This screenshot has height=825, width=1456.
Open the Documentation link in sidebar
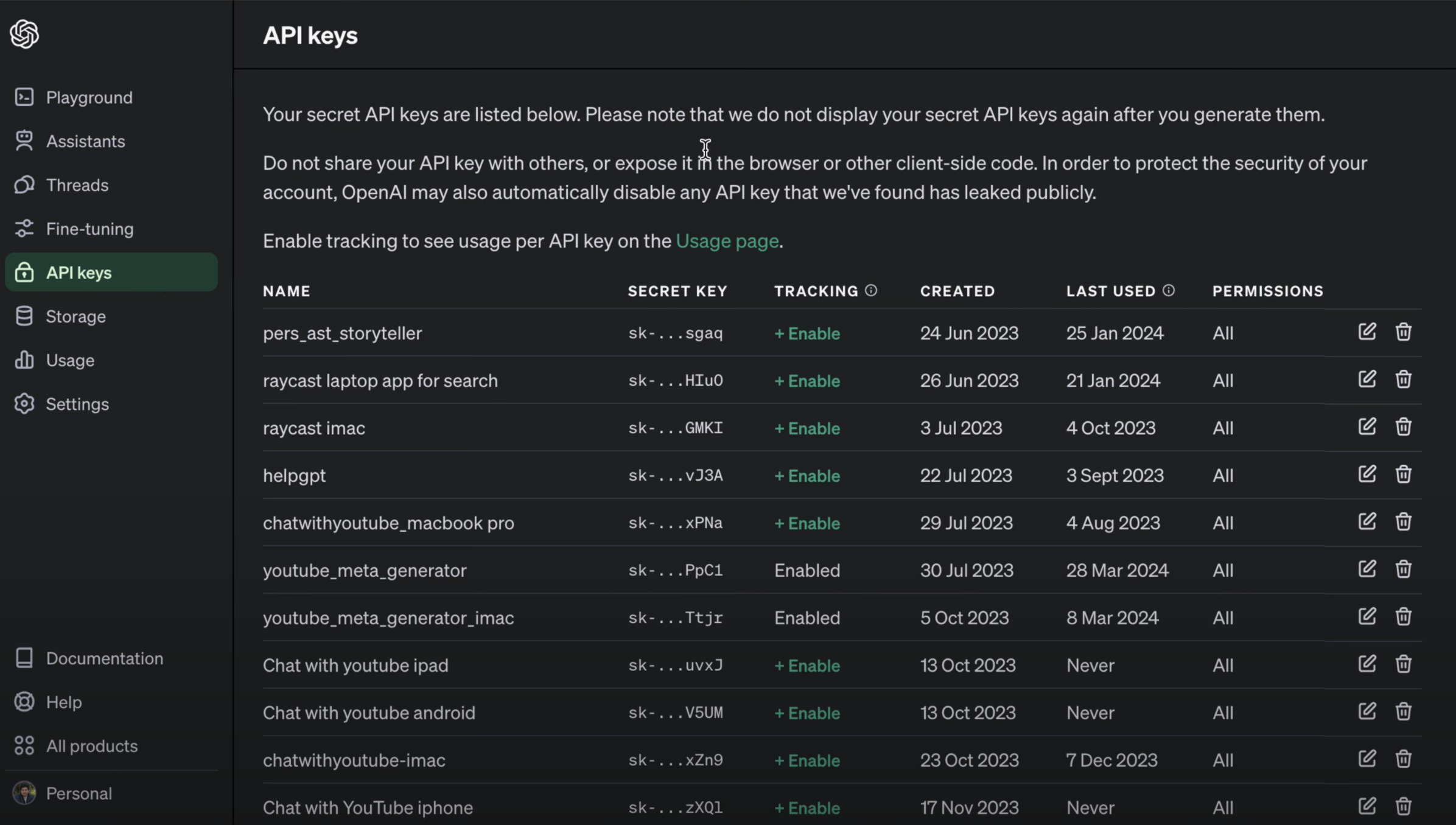click(104, 658)
